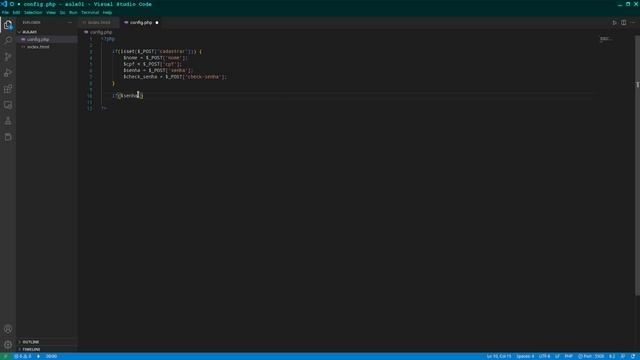Click the Port 5500 Live Server status

point(591,356)
